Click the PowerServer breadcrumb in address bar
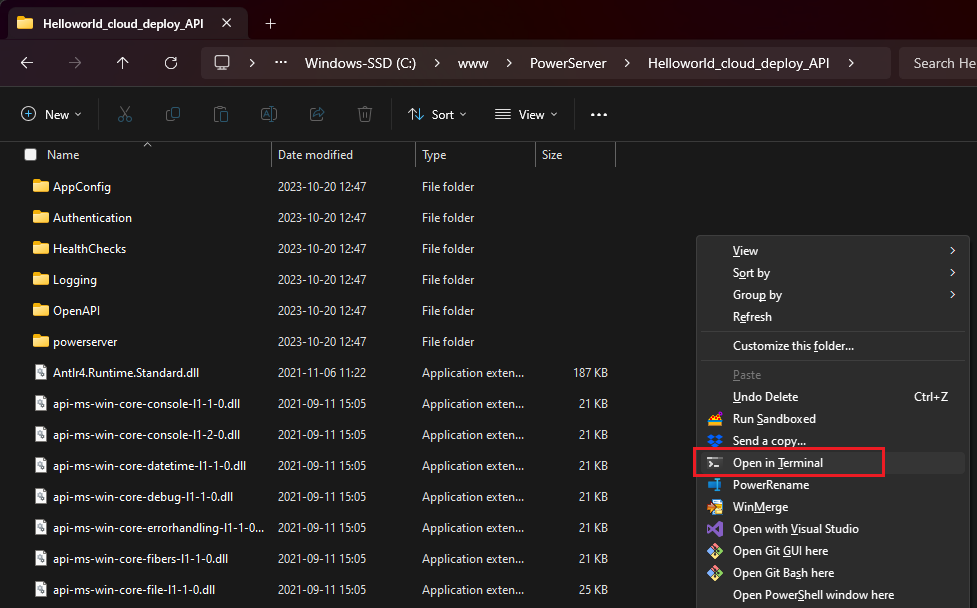The width and height of the screenshot is (977, 608). tap(568, 63)
